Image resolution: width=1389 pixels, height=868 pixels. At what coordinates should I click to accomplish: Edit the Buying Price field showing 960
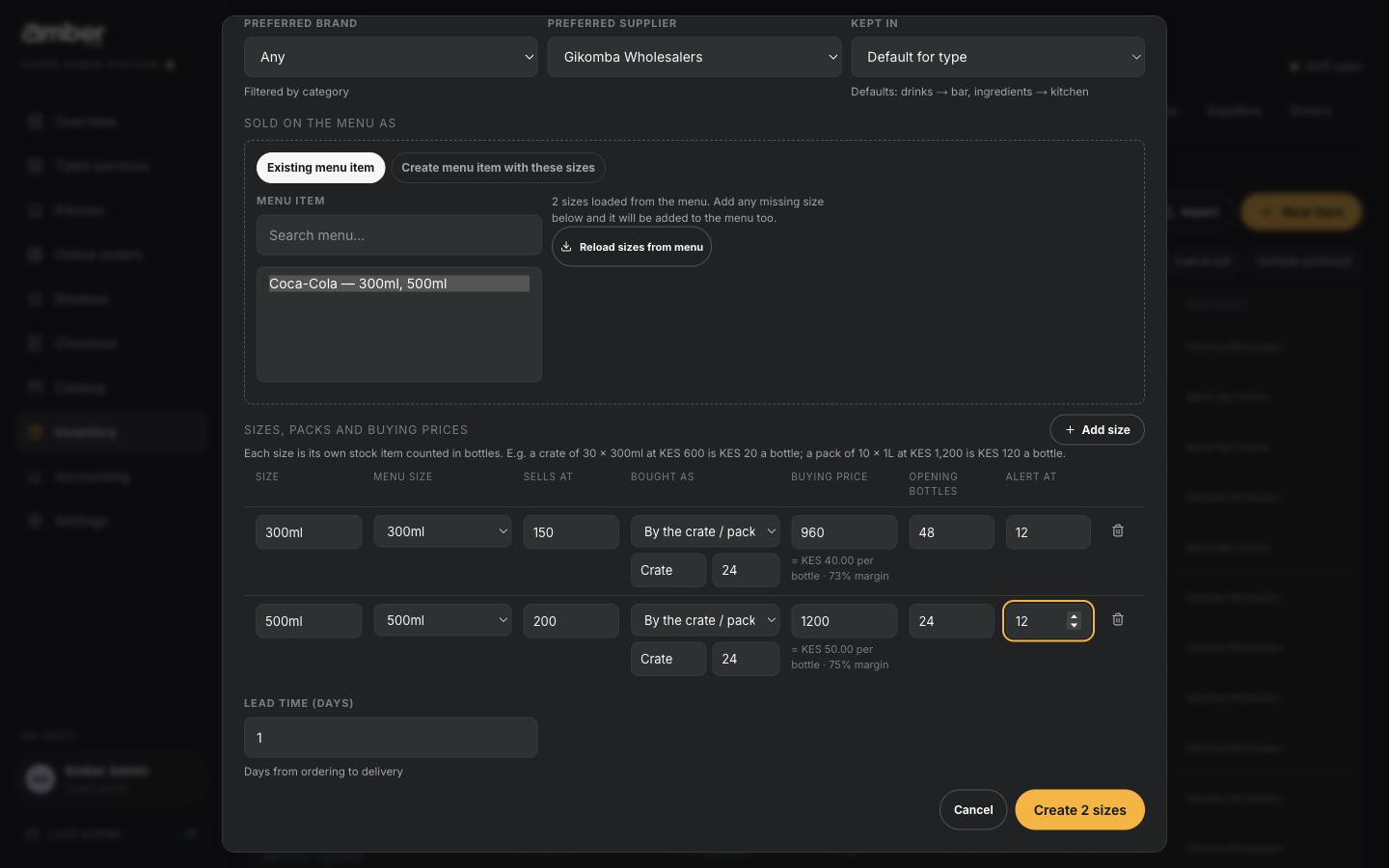pyautogui.click(x=844, y=532)
